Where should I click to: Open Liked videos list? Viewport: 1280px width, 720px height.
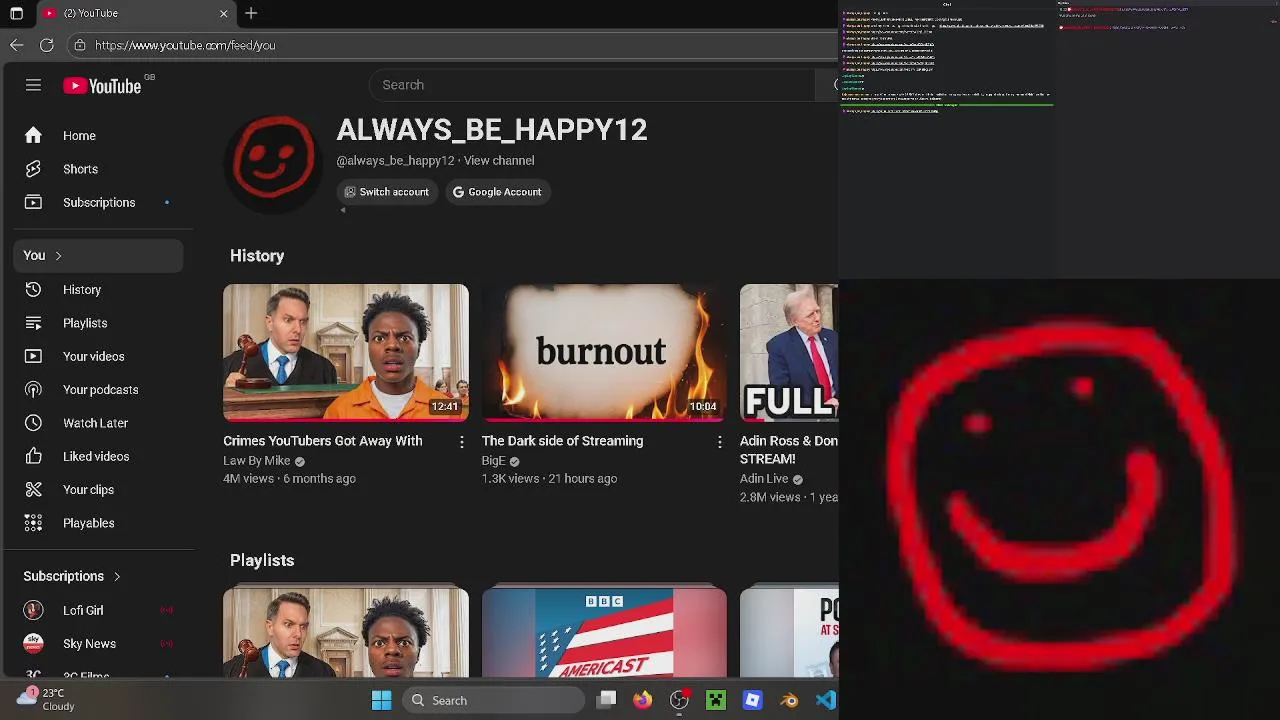pyautogui.click(x=98, y=456)
